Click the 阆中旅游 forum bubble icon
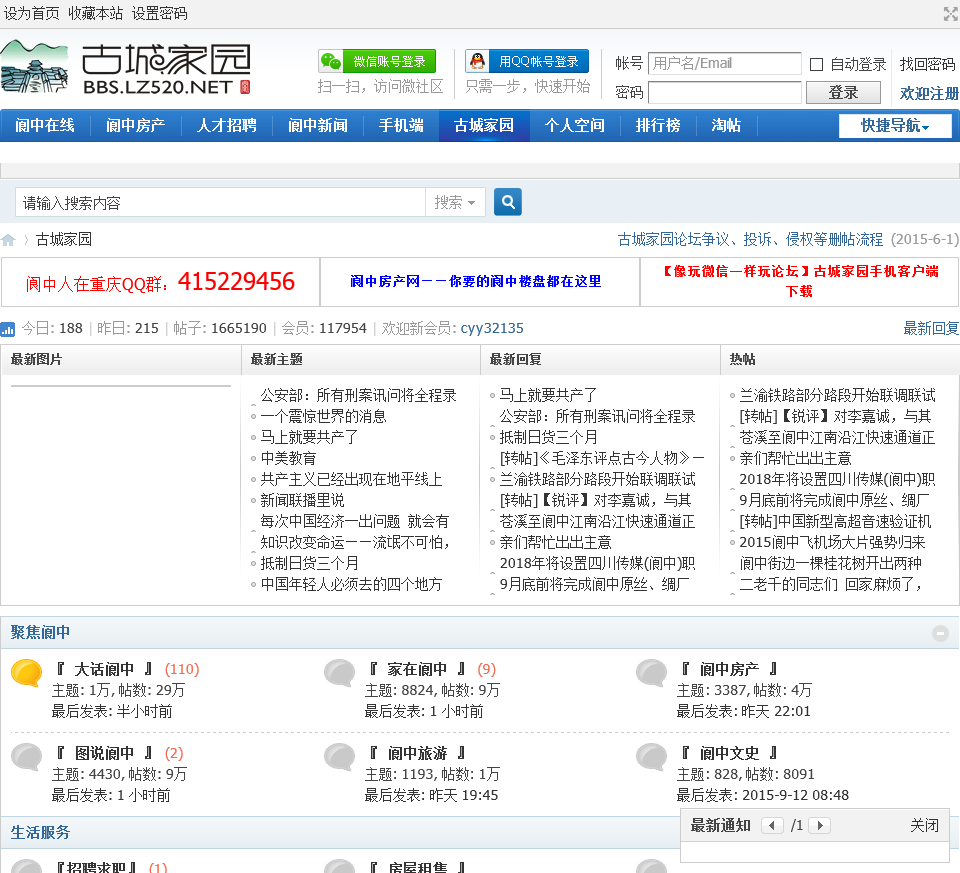Viewport: 960px width, 873px height. coord(340,757)
